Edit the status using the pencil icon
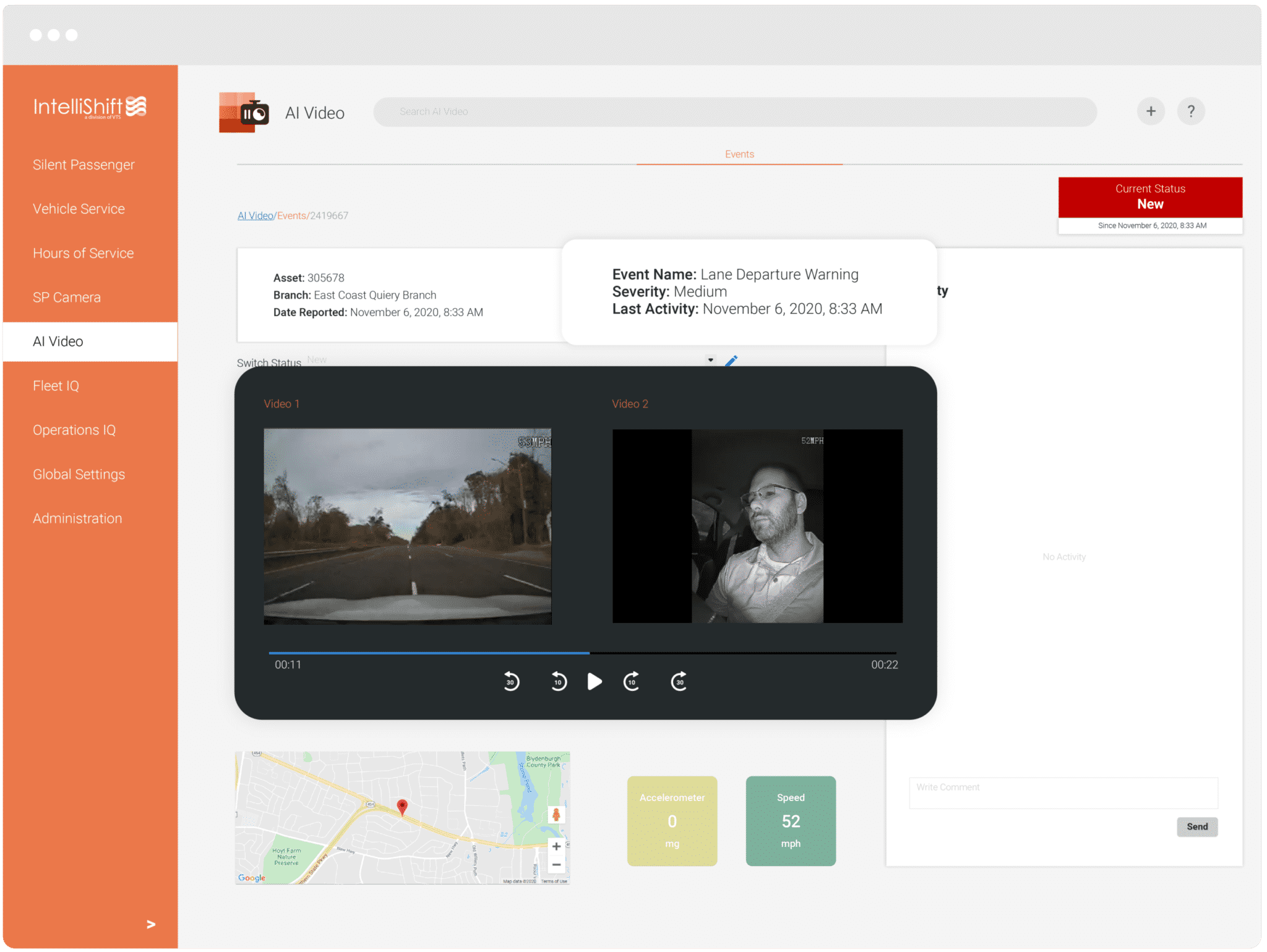 (732, 359)
